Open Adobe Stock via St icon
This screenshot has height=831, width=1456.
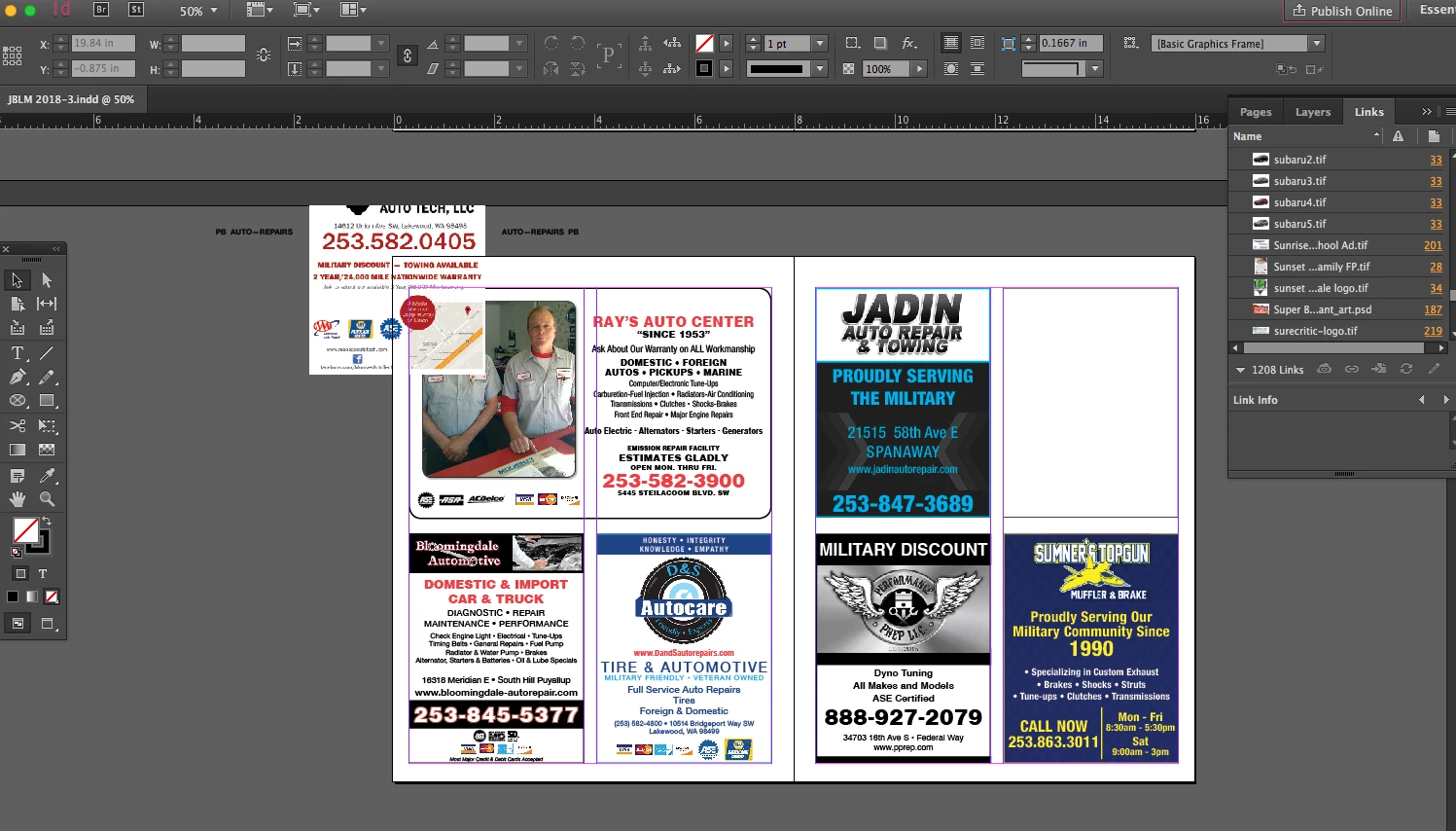point(136,10)
